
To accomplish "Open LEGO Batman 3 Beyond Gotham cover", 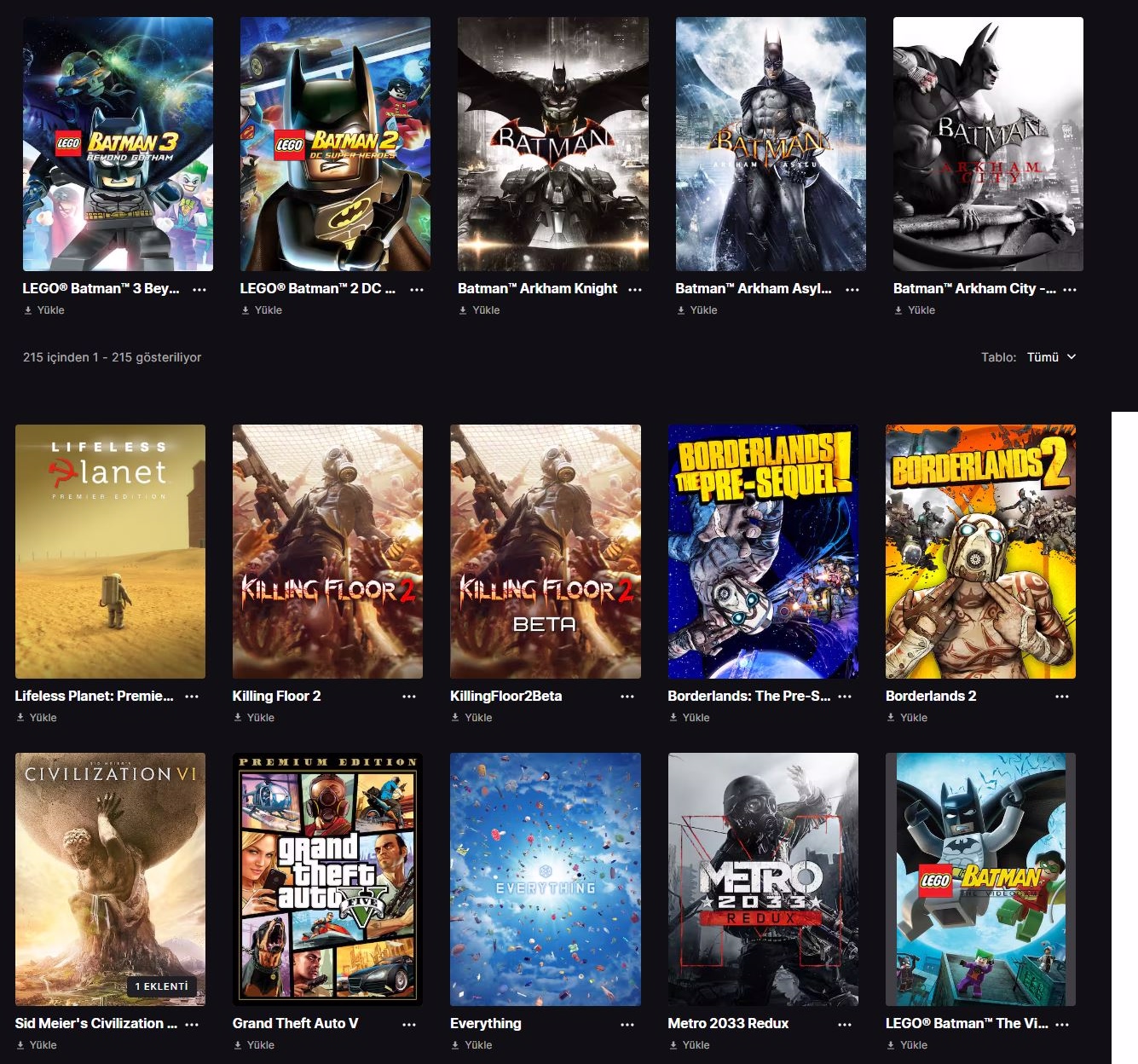I will 118,144.
